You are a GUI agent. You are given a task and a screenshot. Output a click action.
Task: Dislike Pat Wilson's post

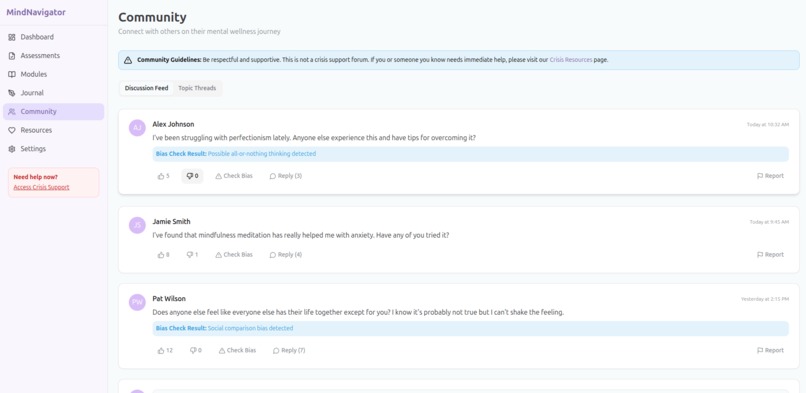tap(196, 350)
